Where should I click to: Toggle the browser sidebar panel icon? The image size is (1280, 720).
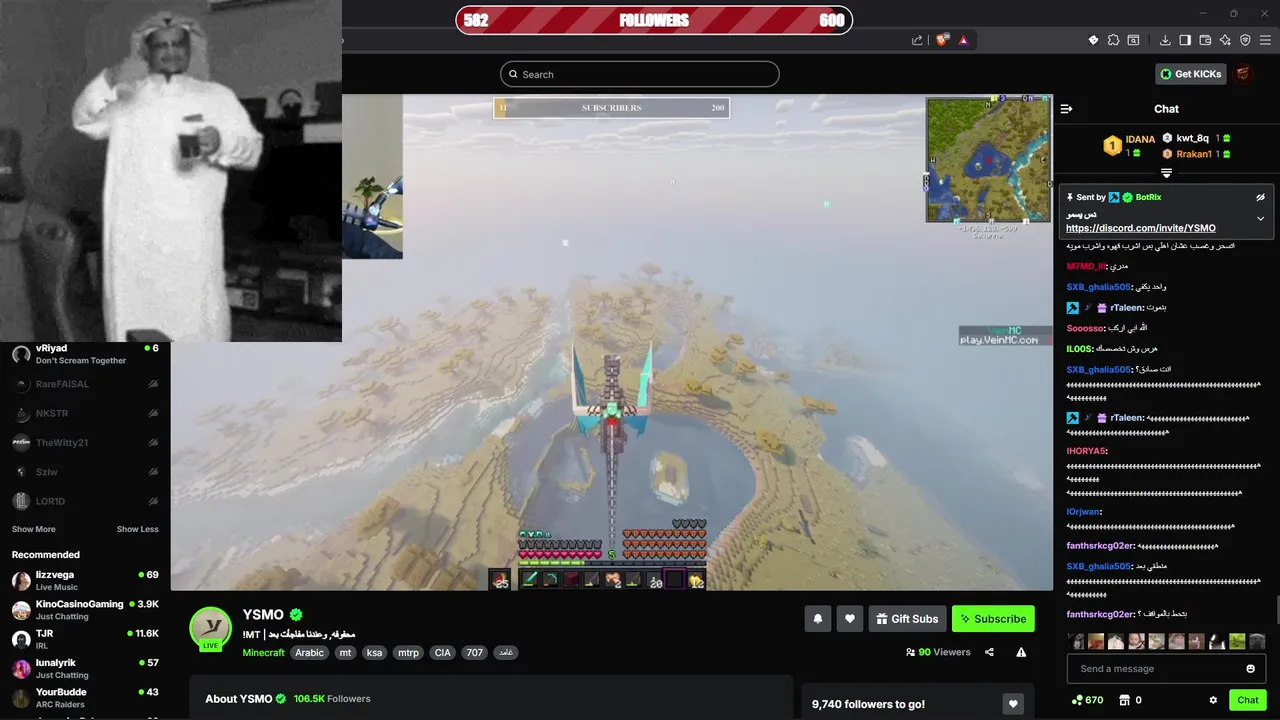[1185, 40]
